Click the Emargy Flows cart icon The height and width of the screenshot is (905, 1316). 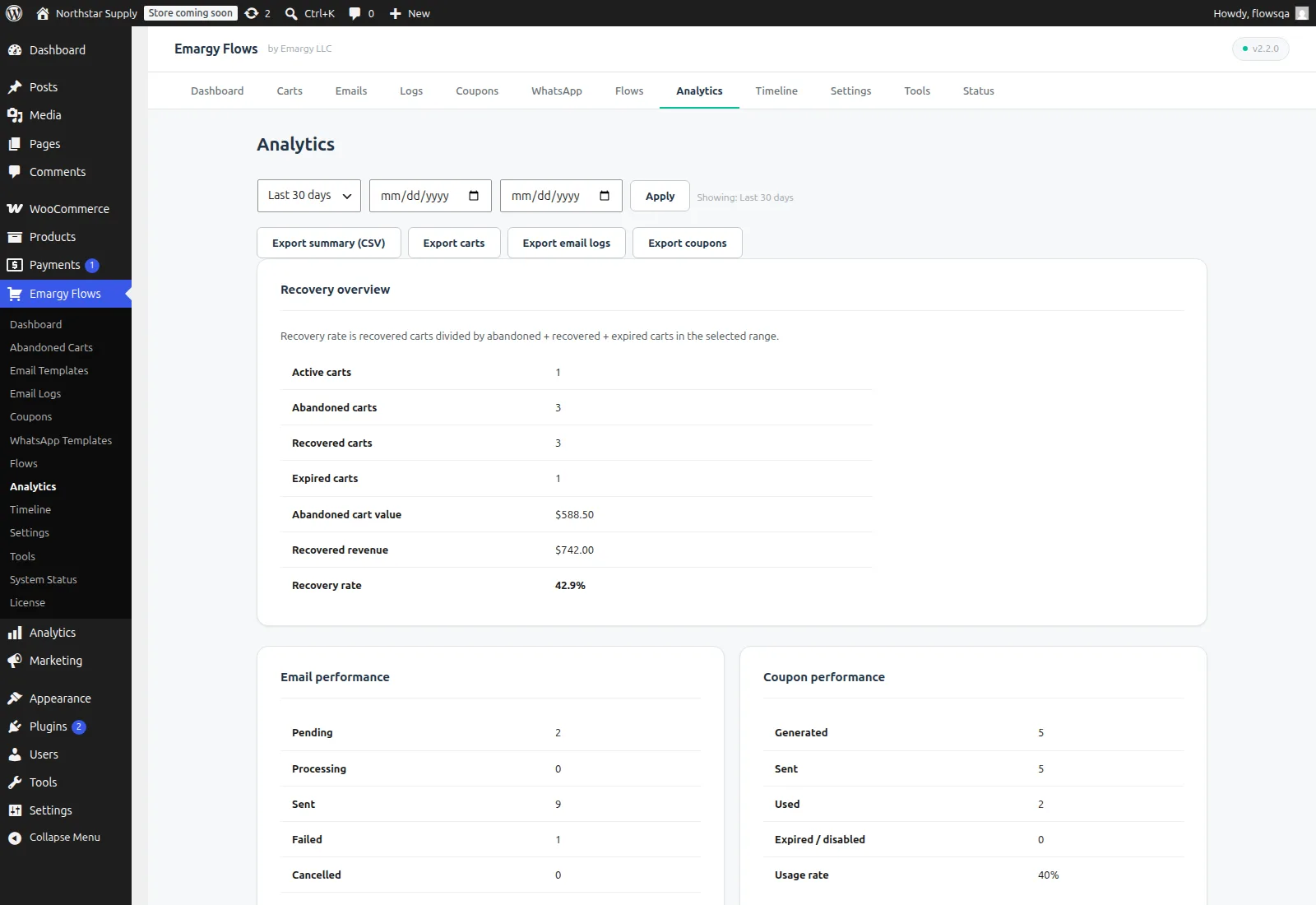[15, 294]
